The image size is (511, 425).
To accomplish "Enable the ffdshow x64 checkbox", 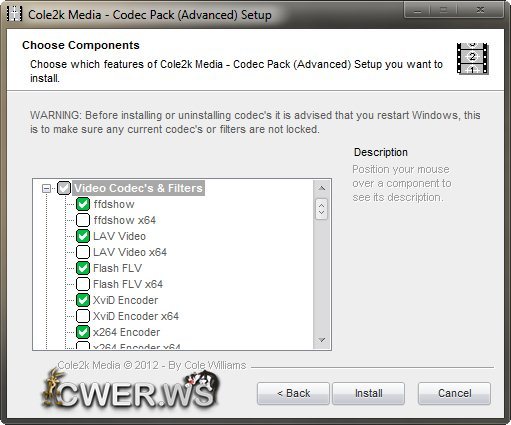I will [83, 220].
